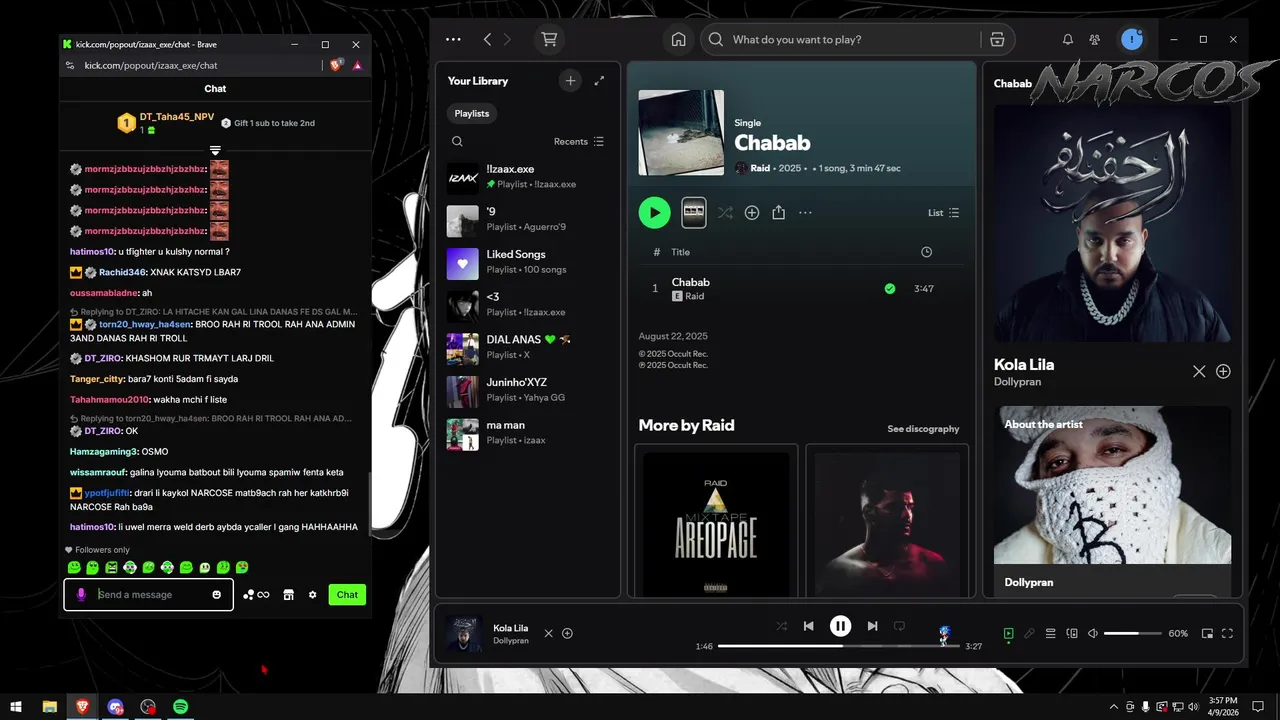Open Spotify notifications bell
Screen dimensions: 1280x720
[1067, 39]
